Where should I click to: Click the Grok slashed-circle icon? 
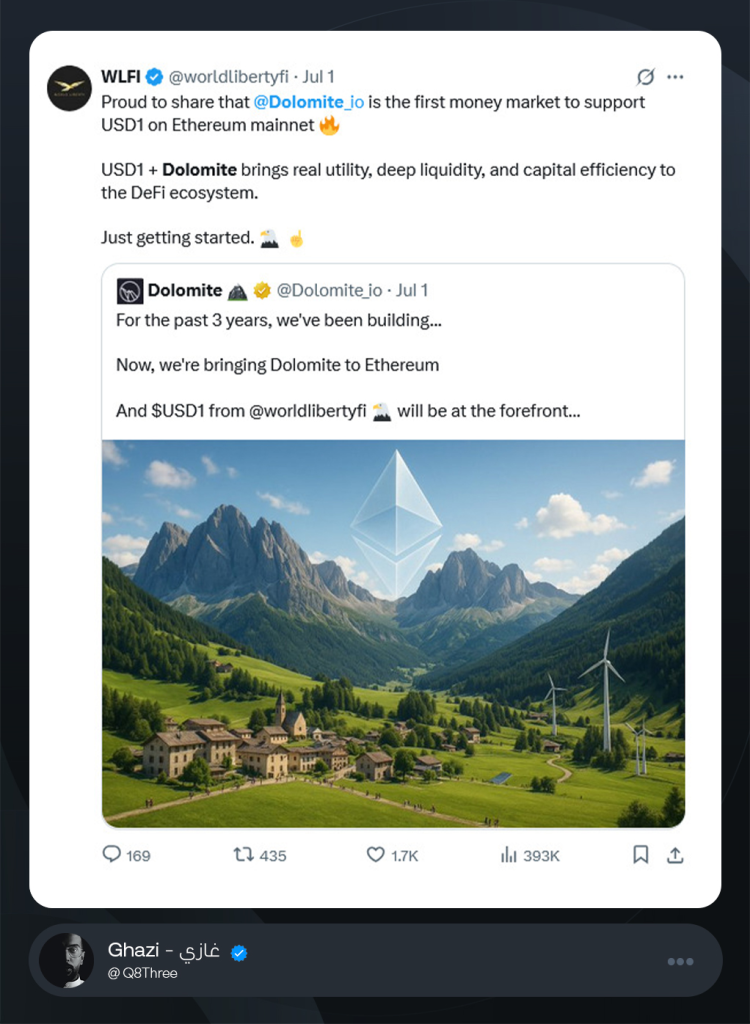pos(645,77)
